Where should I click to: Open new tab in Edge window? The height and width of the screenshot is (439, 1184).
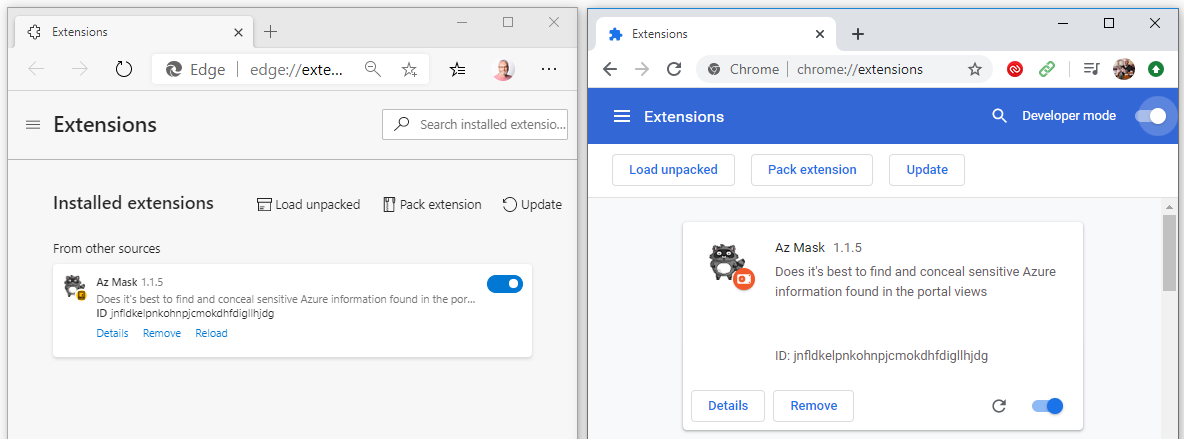270,32
